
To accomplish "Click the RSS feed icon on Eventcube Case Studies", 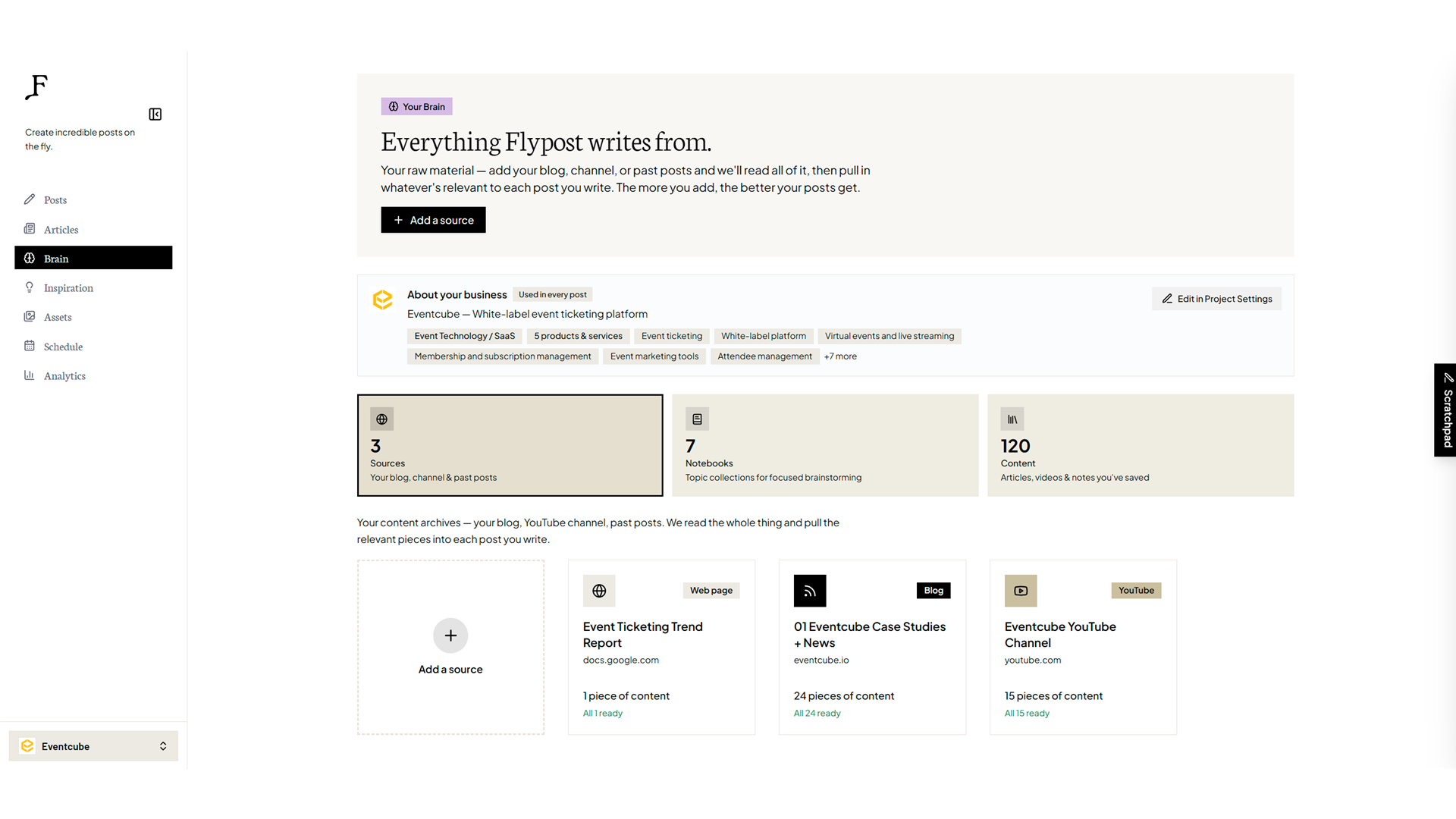I will click(810, 591).
